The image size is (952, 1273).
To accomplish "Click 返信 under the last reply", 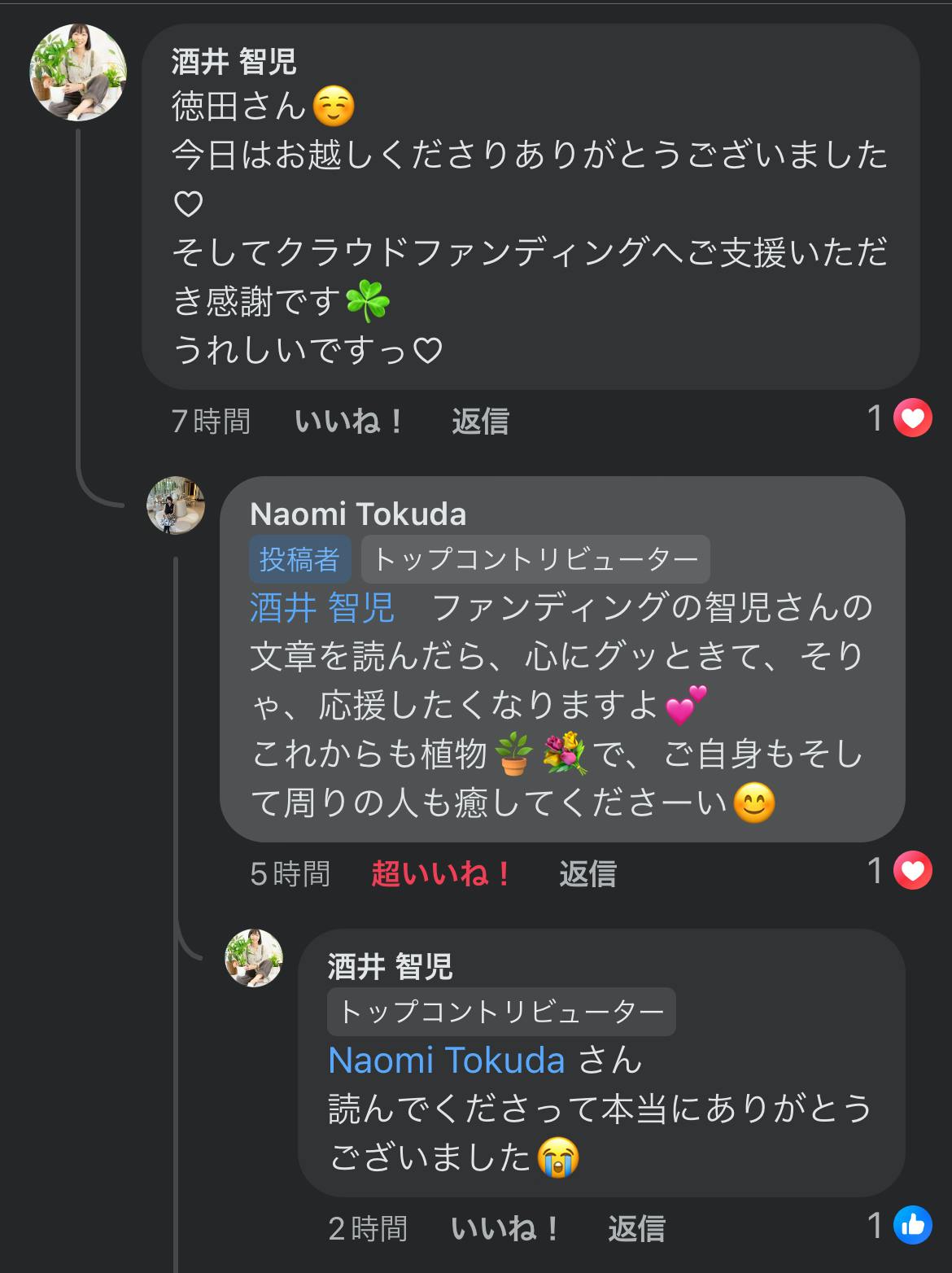I will pyautogui.click(x=636, y=1228).
